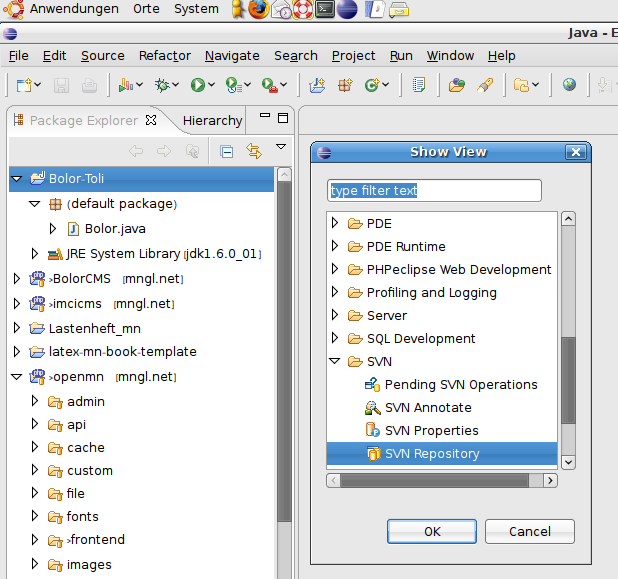Click the Open Type icon
This screenshot has width=618, height=579.
[x=457, y=85]
